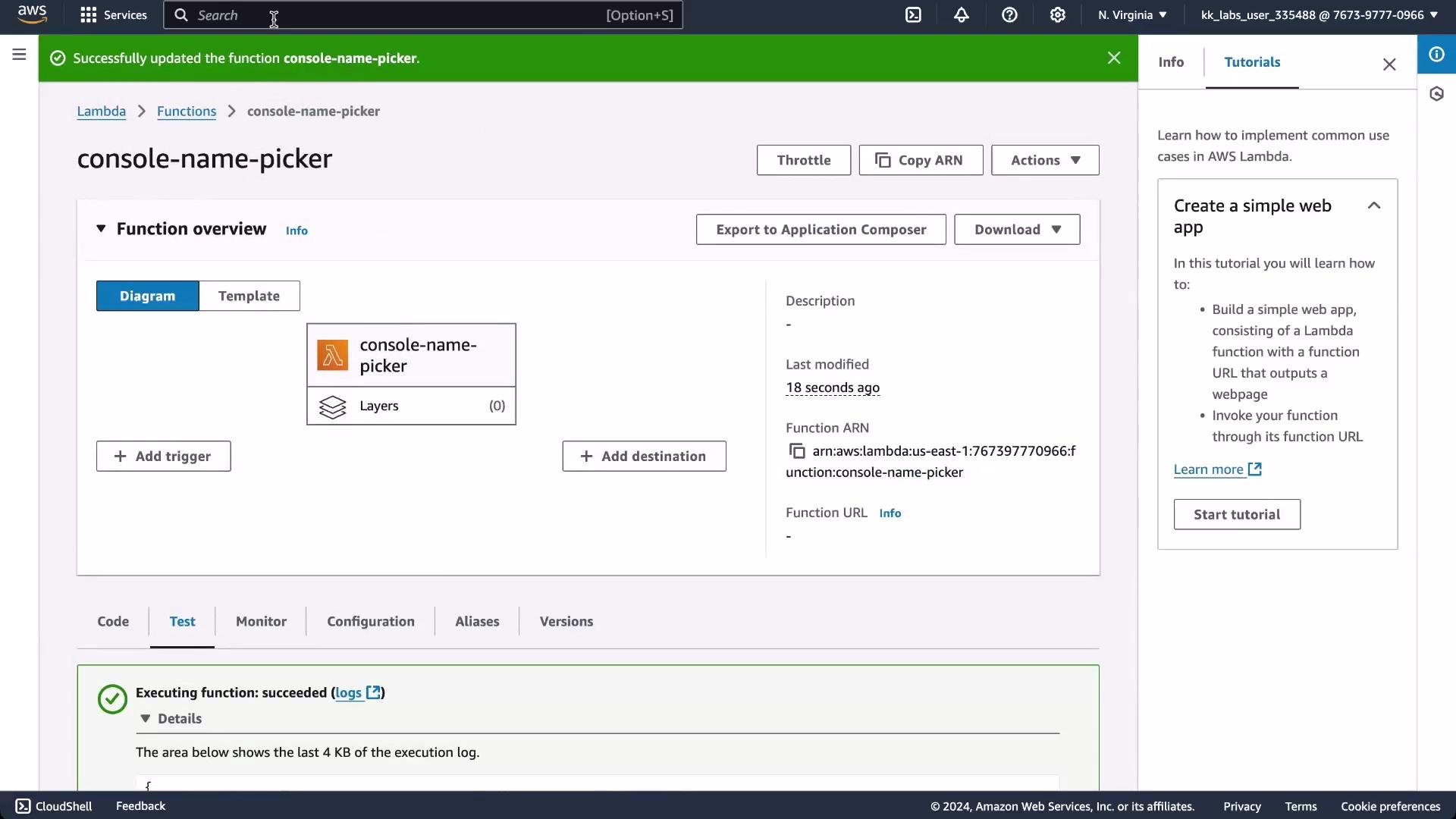Collapse the Details section
Screen dimensions: 1456x819
[145, 718]
